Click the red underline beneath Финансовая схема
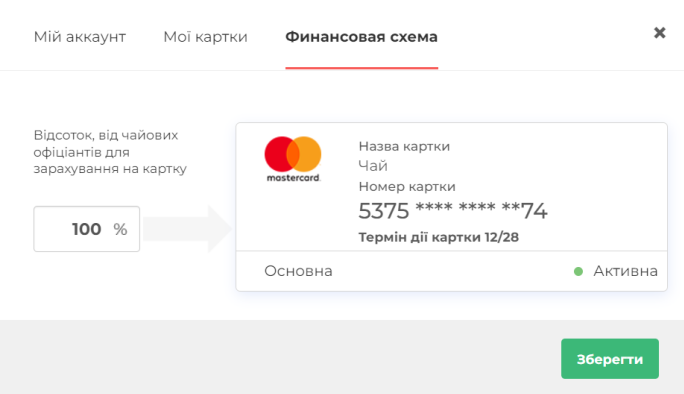Screen dimensions: 684x394 point(362,68)
